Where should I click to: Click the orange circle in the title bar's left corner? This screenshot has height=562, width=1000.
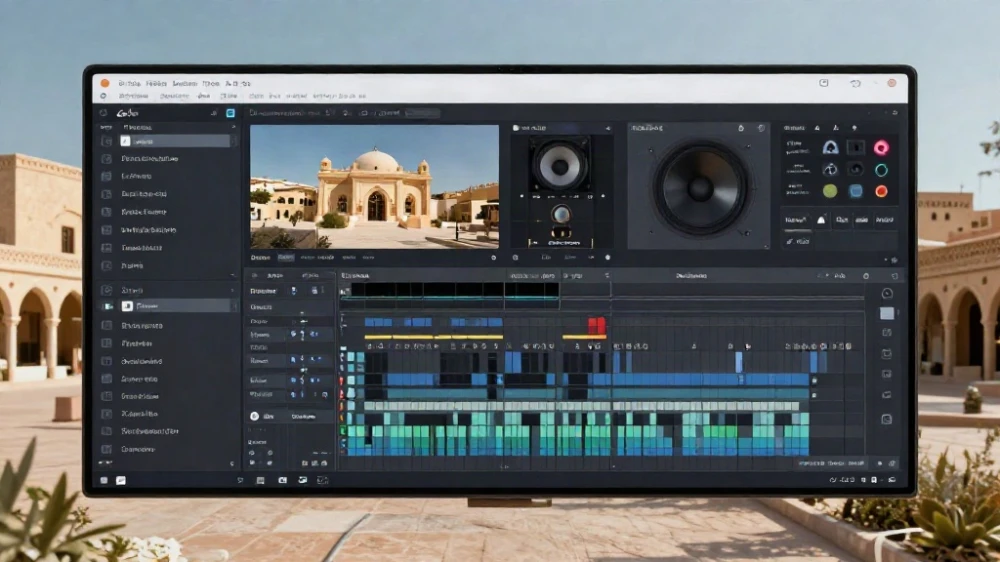click(x=105, y=83)
